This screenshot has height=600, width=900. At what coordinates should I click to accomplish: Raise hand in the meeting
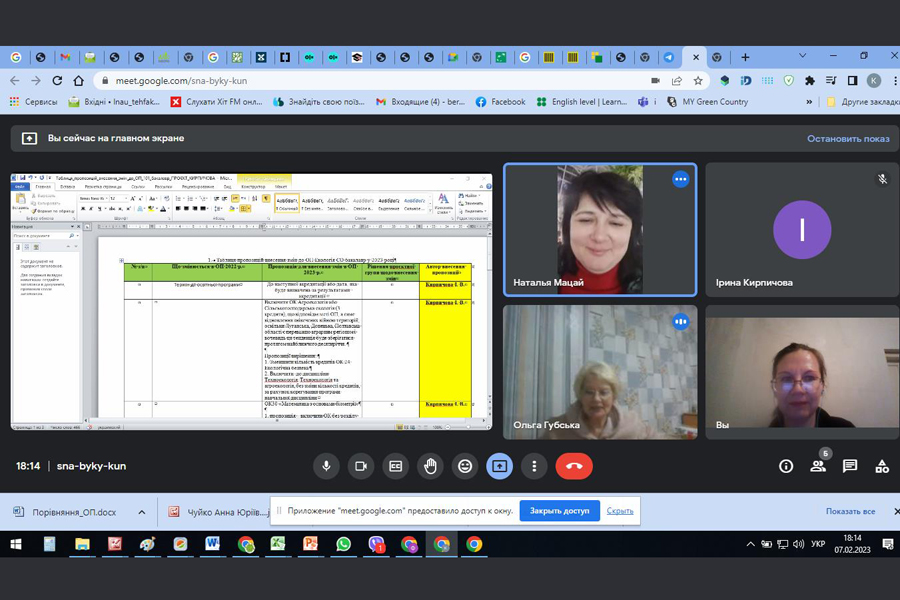430,466
